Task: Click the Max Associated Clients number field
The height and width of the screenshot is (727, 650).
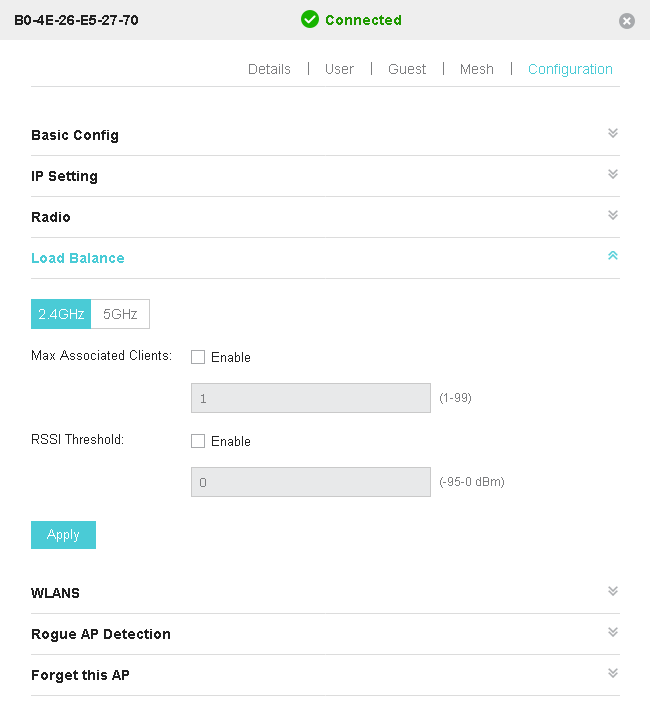Action: [x=311, y=398]
